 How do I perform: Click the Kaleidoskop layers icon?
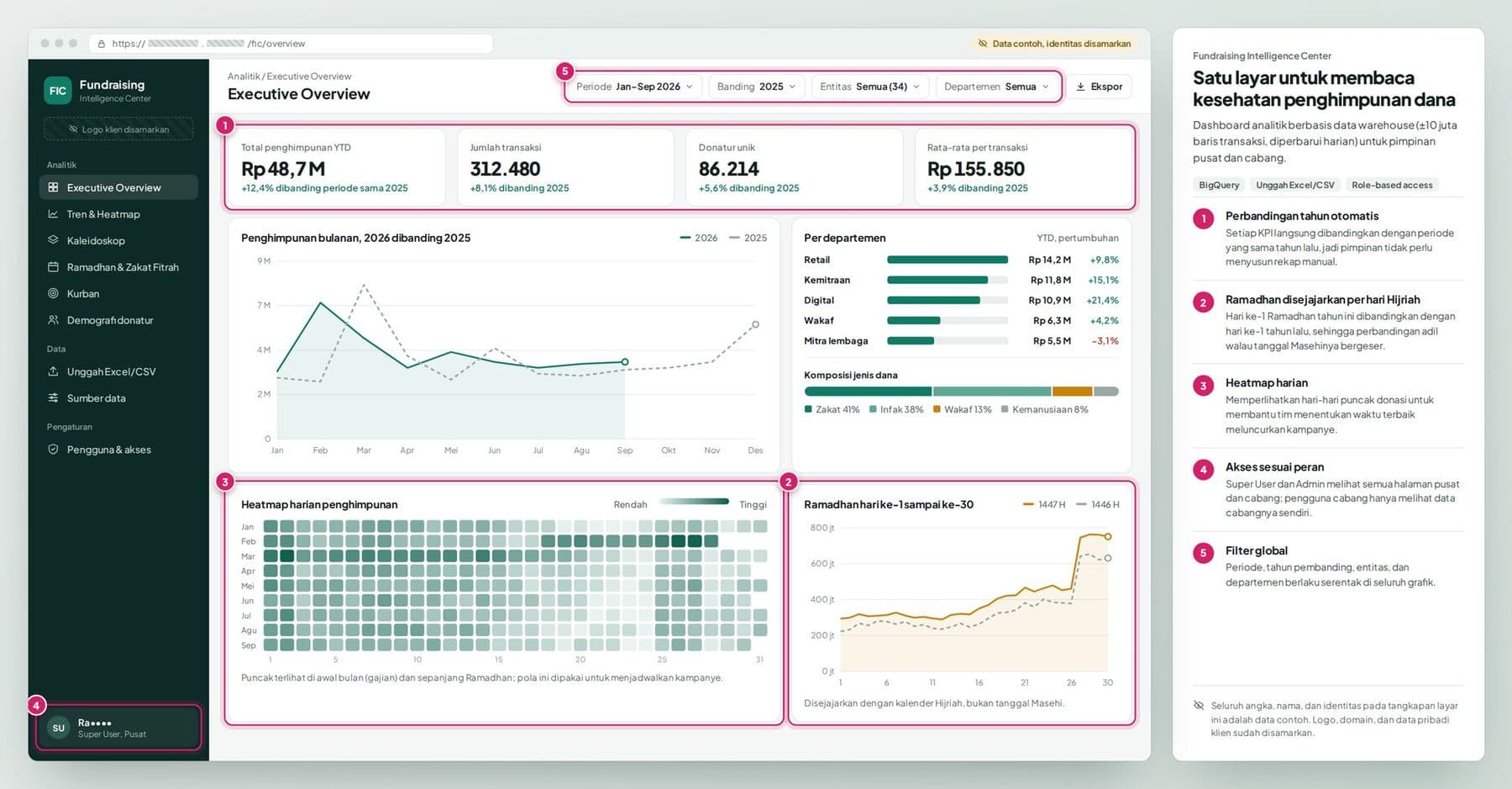pyautogui.click(x=53, y=240)
